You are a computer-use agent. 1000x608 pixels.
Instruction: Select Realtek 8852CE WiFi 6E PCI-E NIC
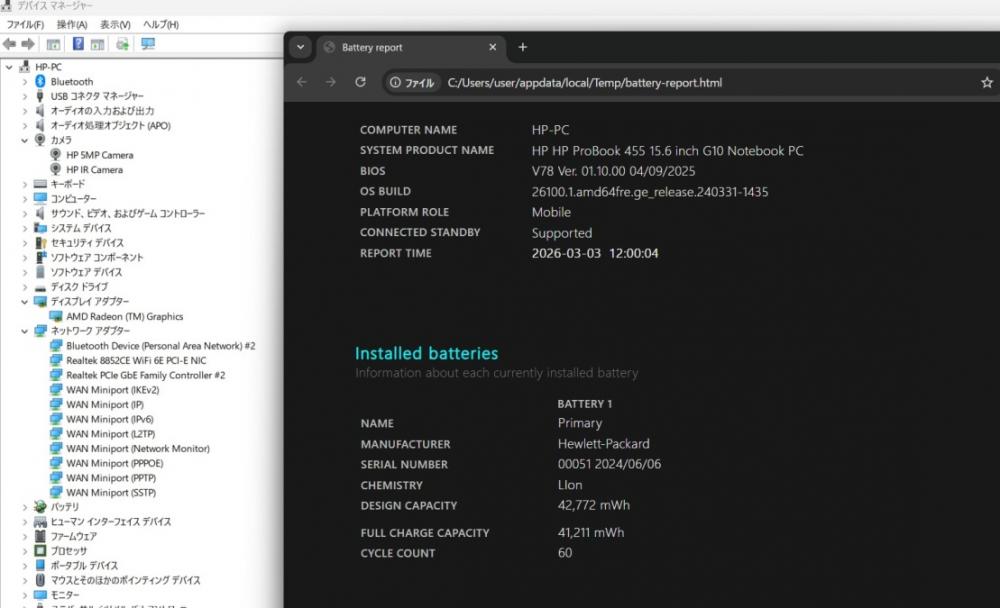tap(136, 360)
